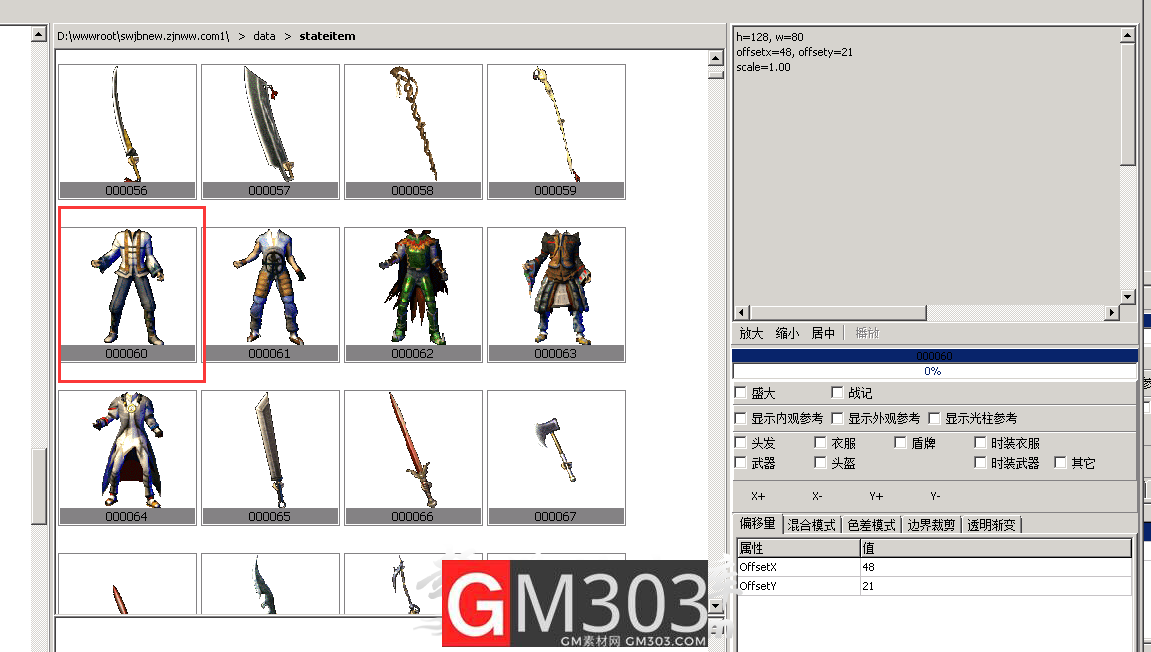Enable 显示外观参考 checkbox
Viewport: 1151px width, 652px height.
[x=837, y=419]
